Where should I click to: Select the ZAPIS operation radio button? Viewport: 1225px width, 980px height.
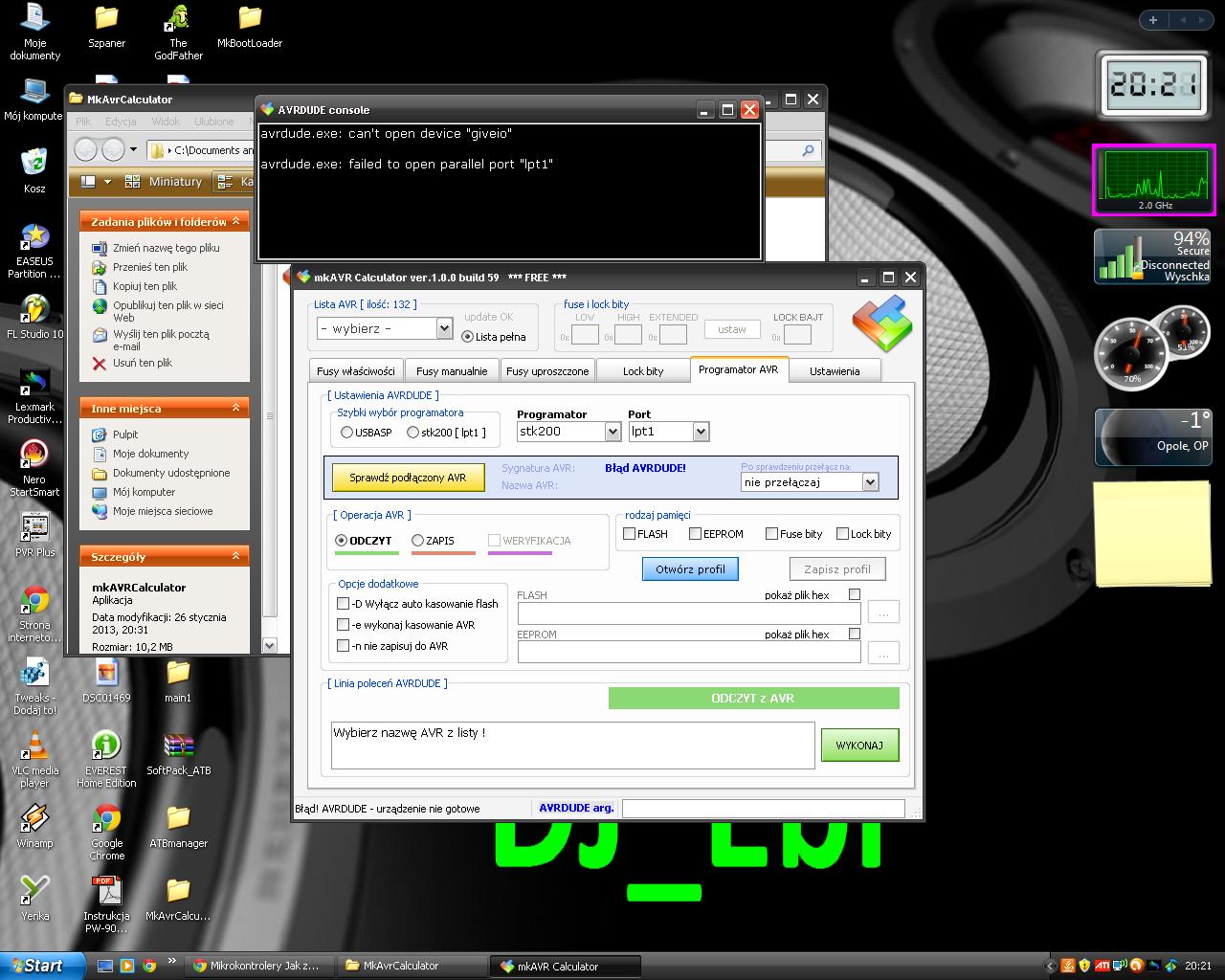coord(417,541)
